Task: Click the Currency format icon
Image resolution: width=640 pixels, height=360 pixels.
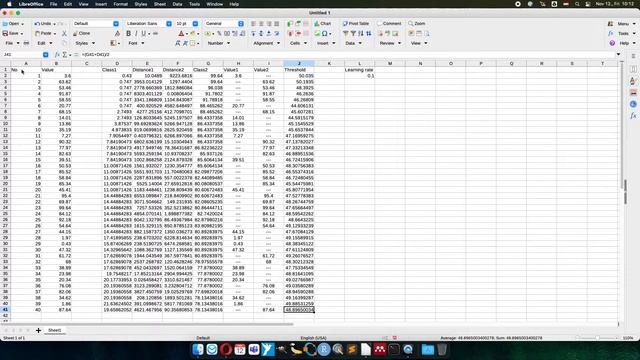Action: pyautogui.click(x=208, y=33)
